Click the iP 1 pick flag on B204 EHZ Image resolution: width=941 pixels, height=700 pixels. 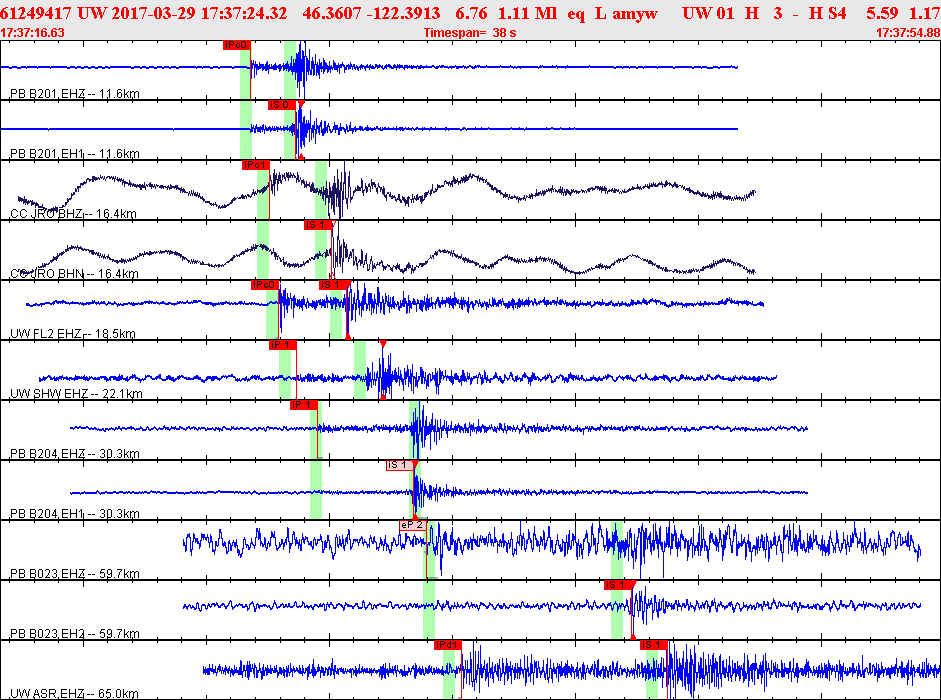[304, 405]
